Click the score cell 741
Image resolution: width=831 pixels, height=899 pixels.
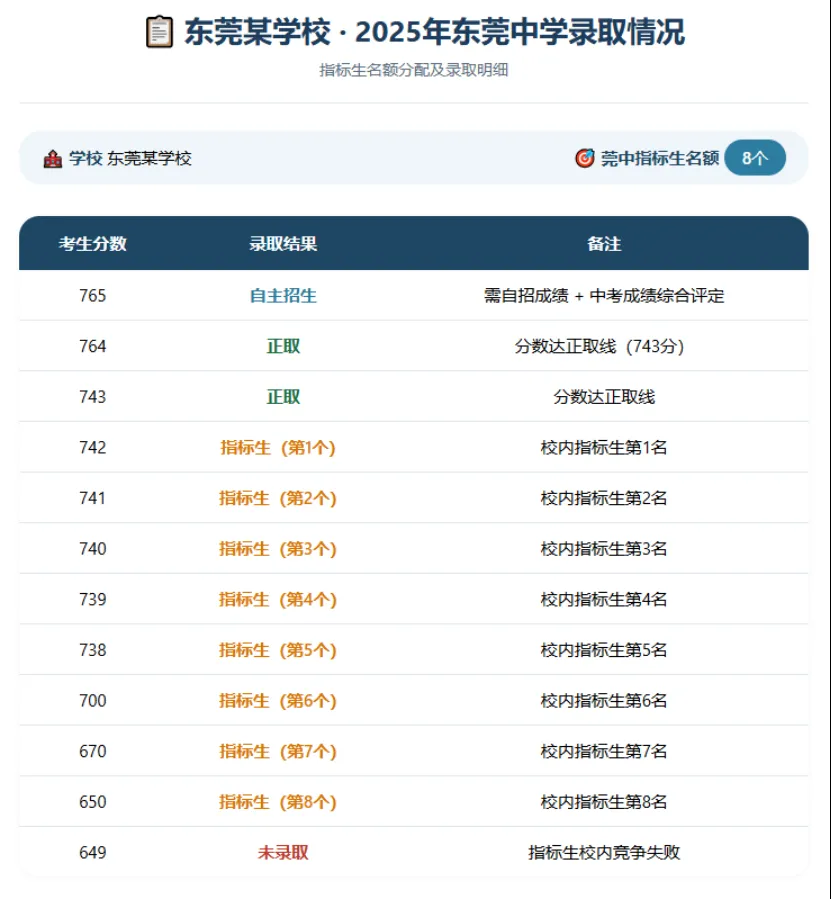click(92, 498)
